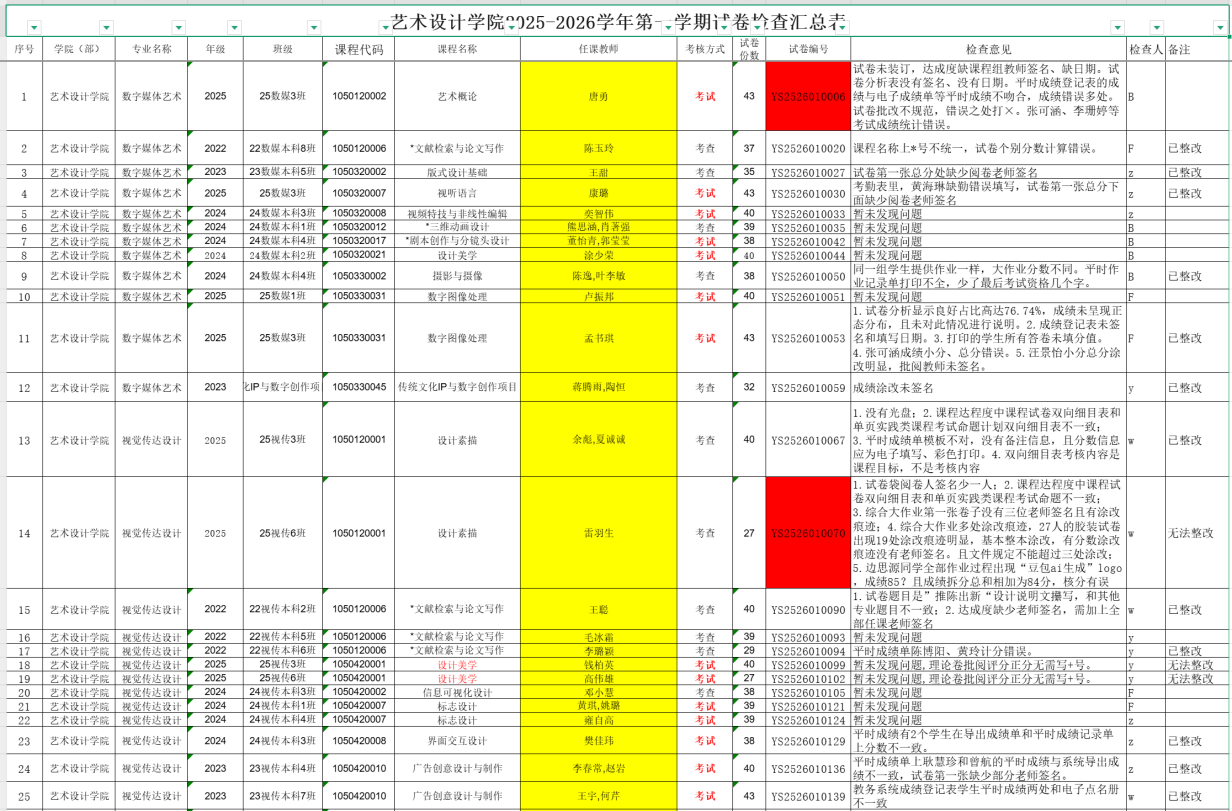Image resolution: width=1232 pixels, height=811 pixels.
Task: Open the 序号 column filter dropdown
Action: [x=35, y=28]
